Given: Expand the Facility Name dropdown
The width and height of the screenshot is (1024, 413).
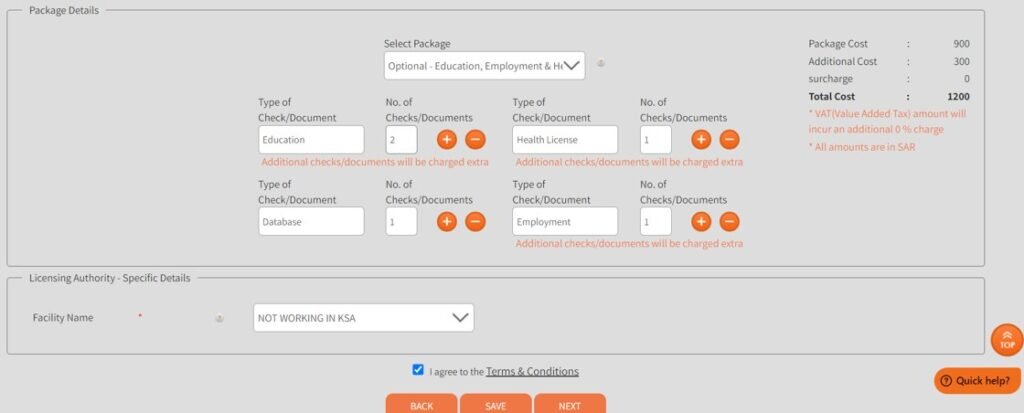Looking at the screenshot, I should (x=364, y=318).
